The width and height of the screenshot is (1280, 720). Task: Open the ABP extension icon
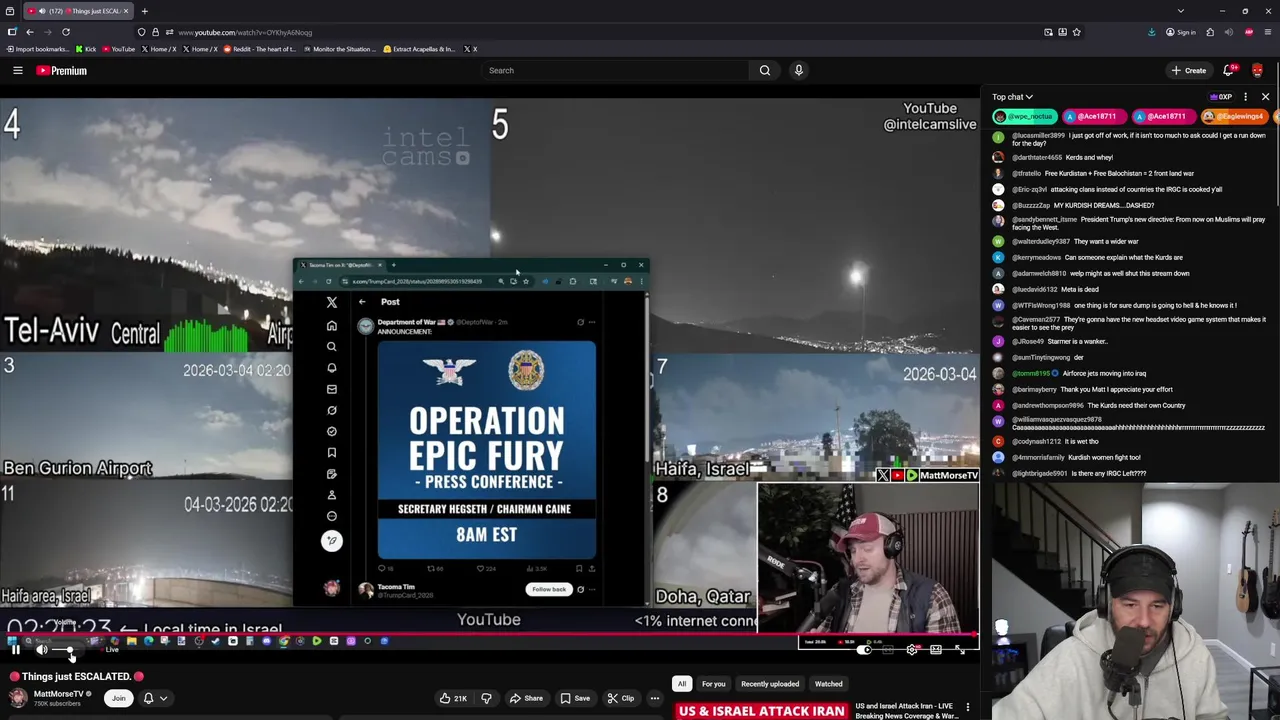pyautogui.click(x=1249, y=32)
